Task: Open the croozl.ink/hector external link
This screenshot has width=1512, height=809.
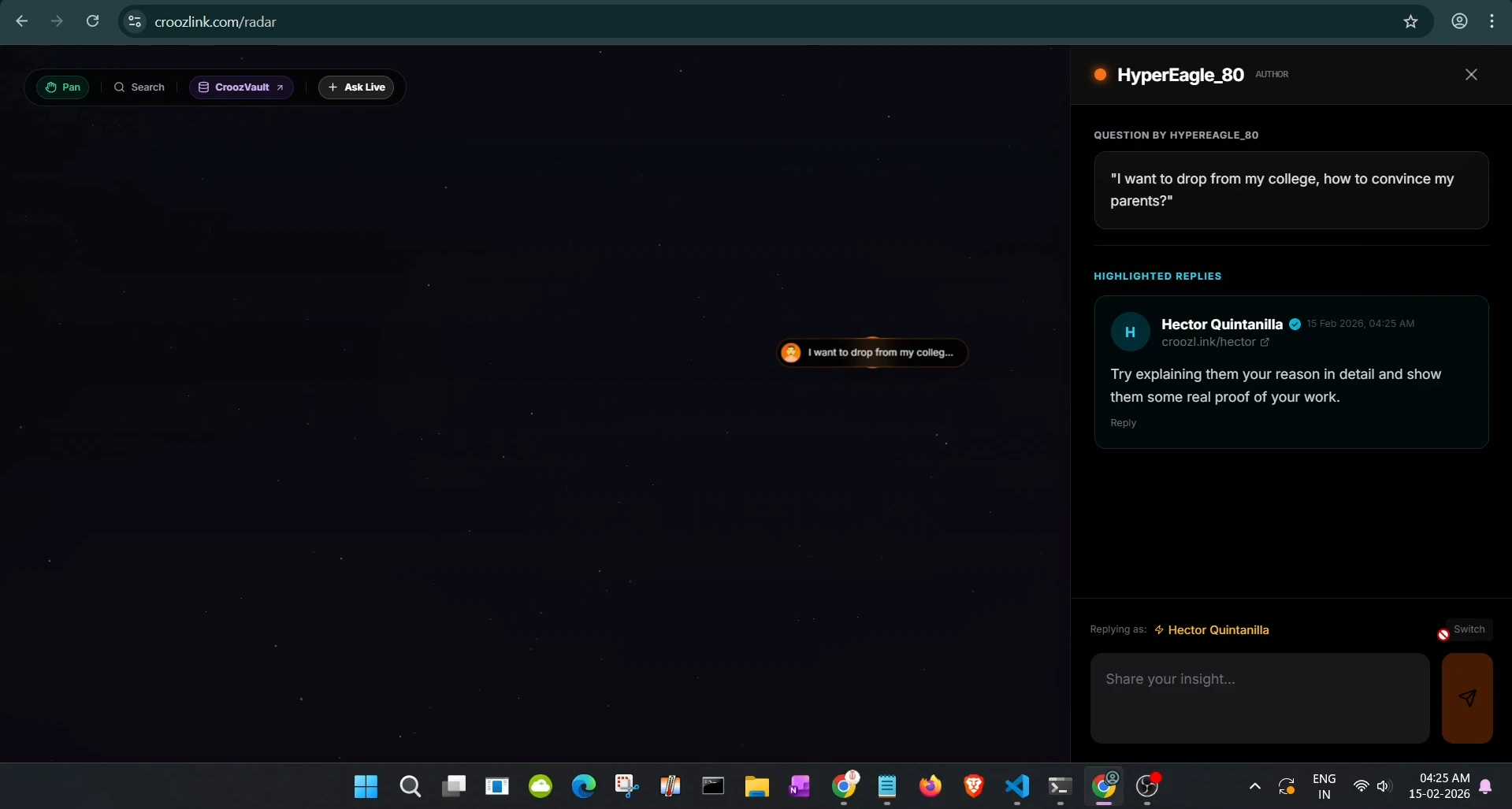Action: [1265, 342]
